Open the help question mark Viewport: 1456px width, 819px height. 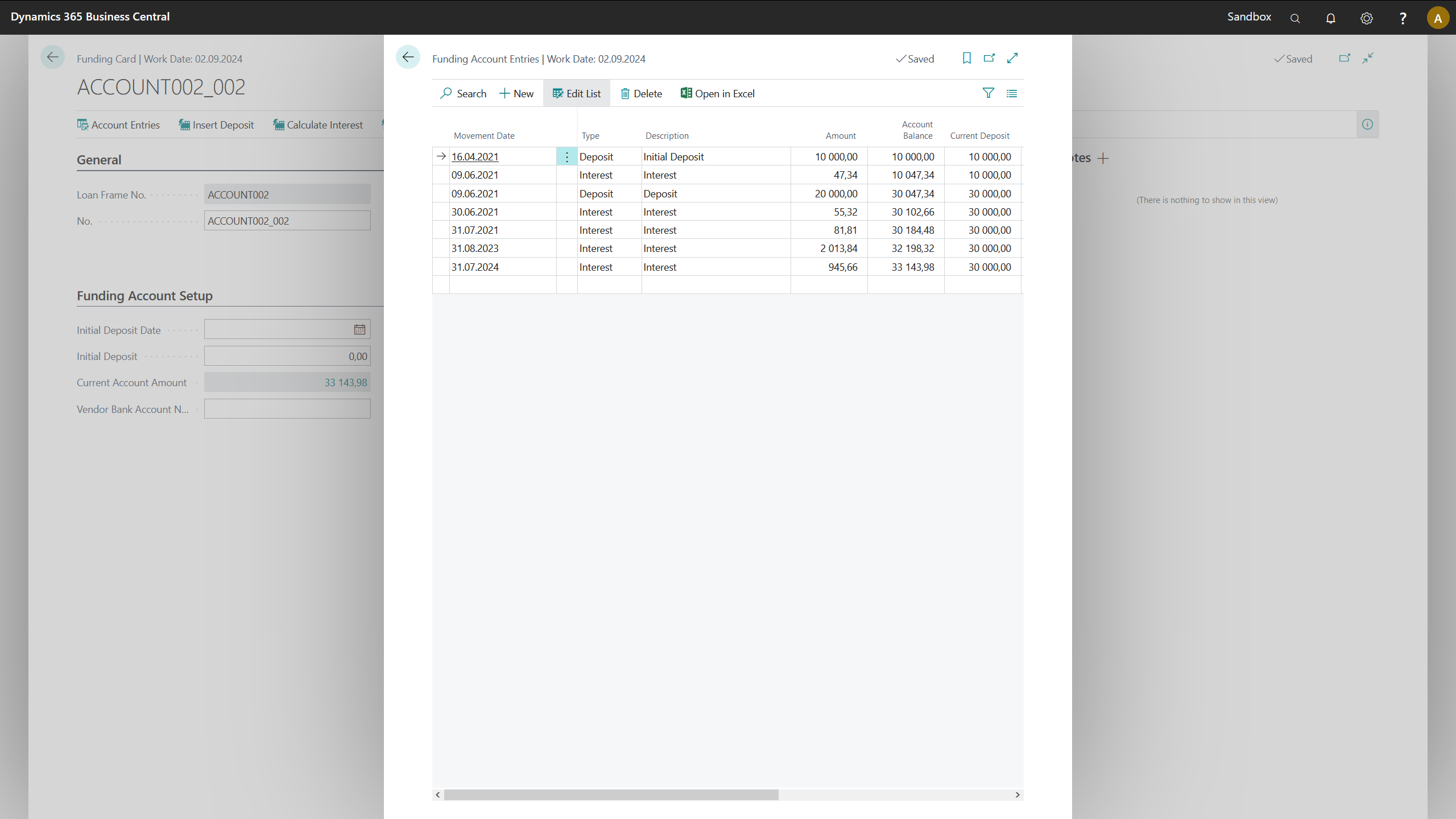click(x=1403, y=18)
